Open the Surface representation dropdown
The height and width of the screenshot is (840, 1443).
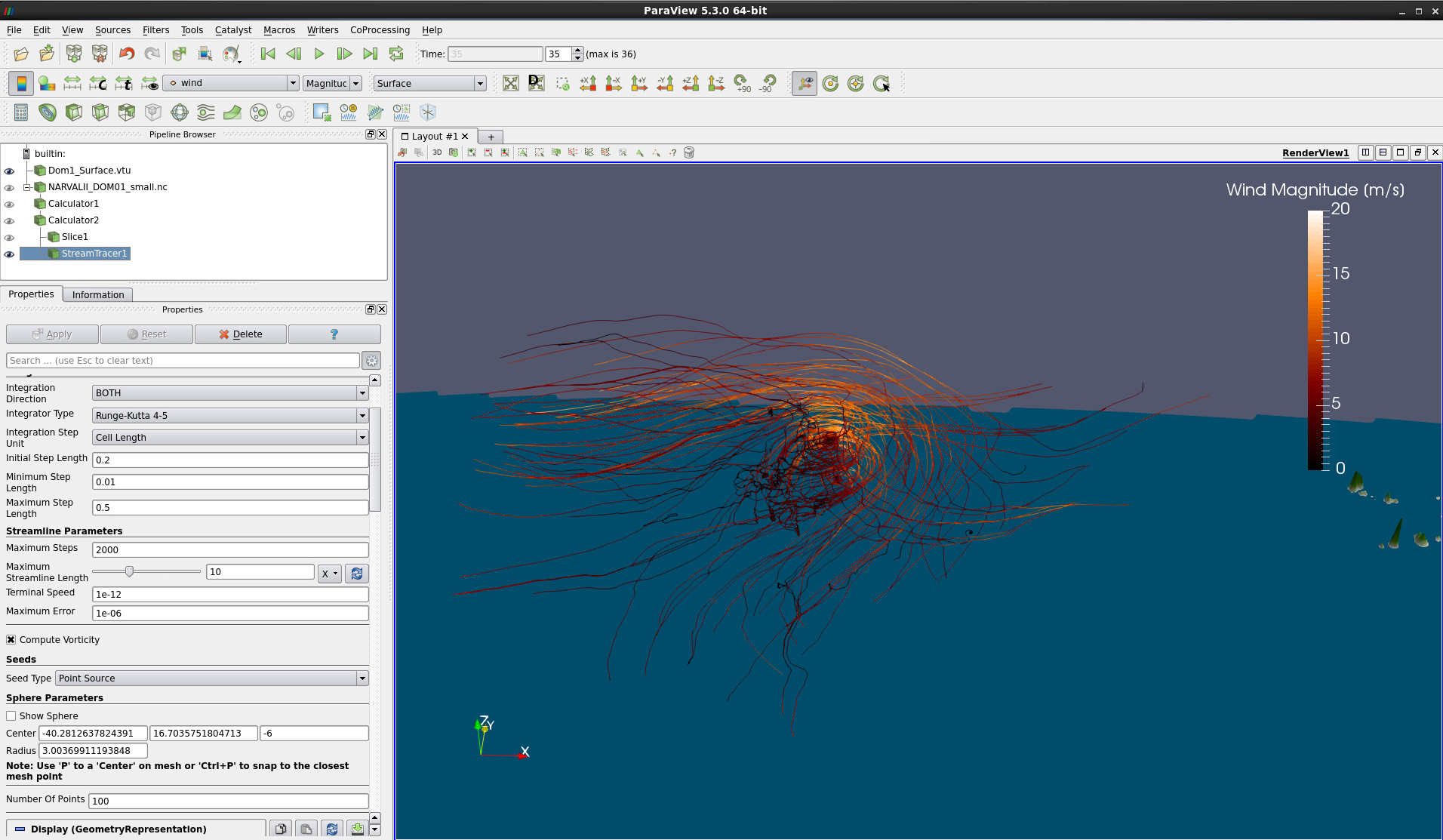pyautogui.click(x=429, y=83)
